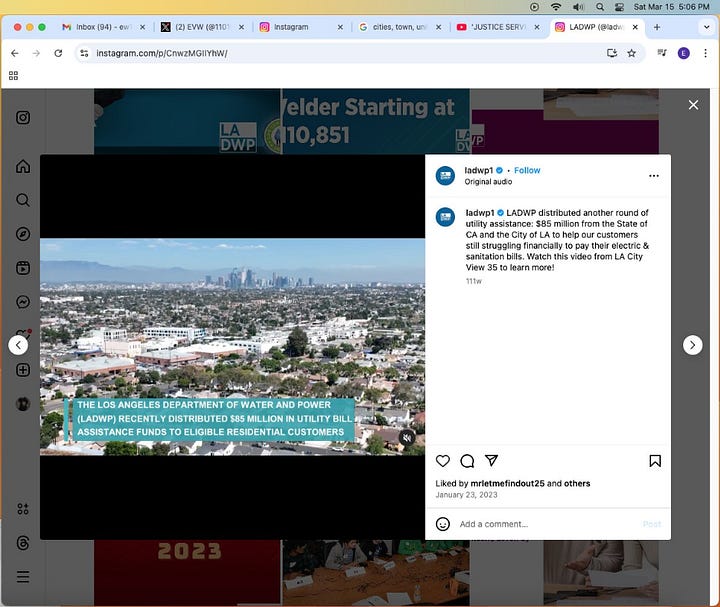Image resolution: width=720 pixels, height=607 pixels.
Task: Select the LADWP Instagram tab
Action: pyautogui.click(x=596, y=27)
